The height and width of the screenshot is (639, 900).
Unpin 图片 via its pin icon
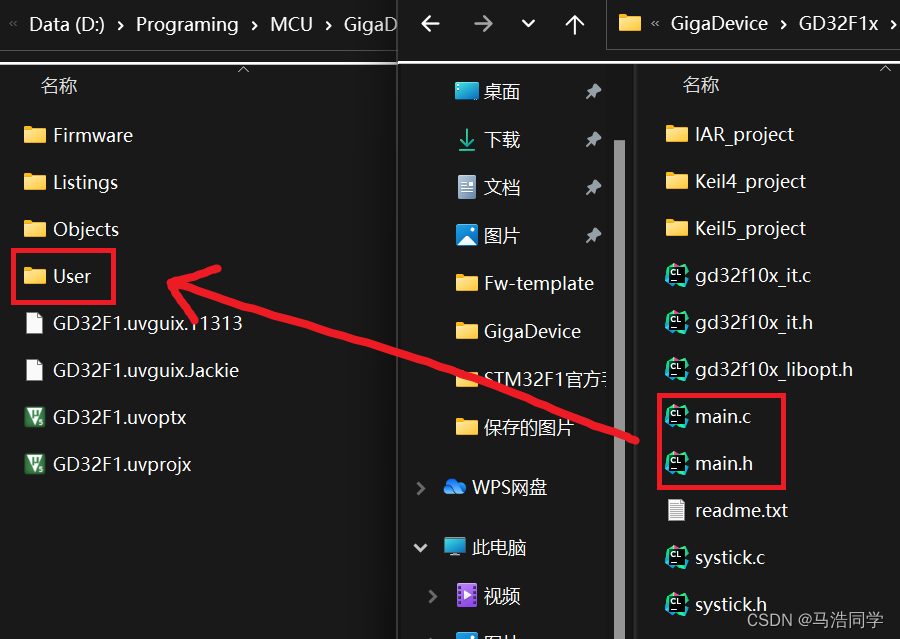(593, 235)
